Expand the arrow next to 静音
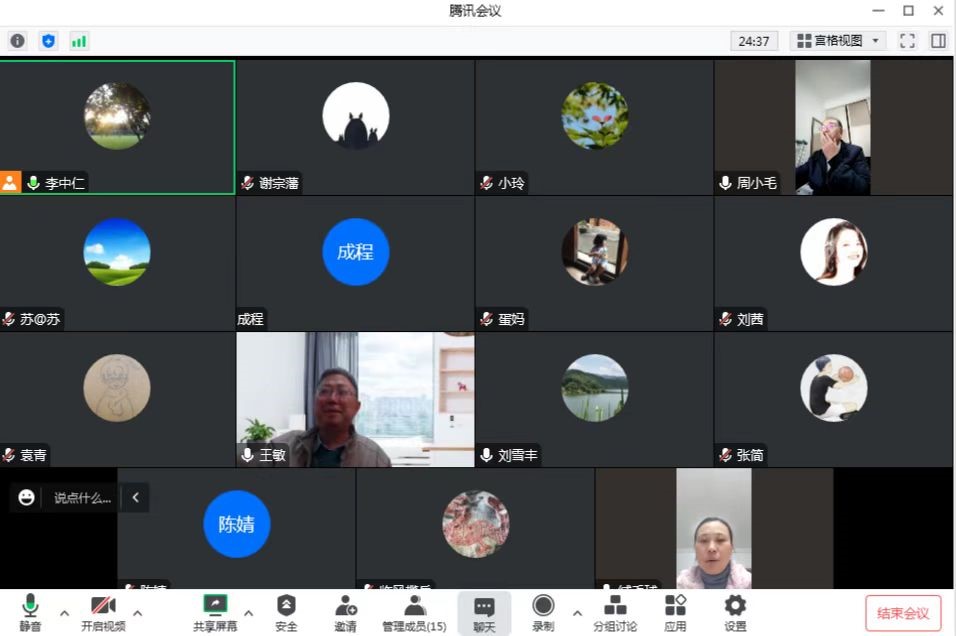This screenshot has width=956, height=636. 64,612
